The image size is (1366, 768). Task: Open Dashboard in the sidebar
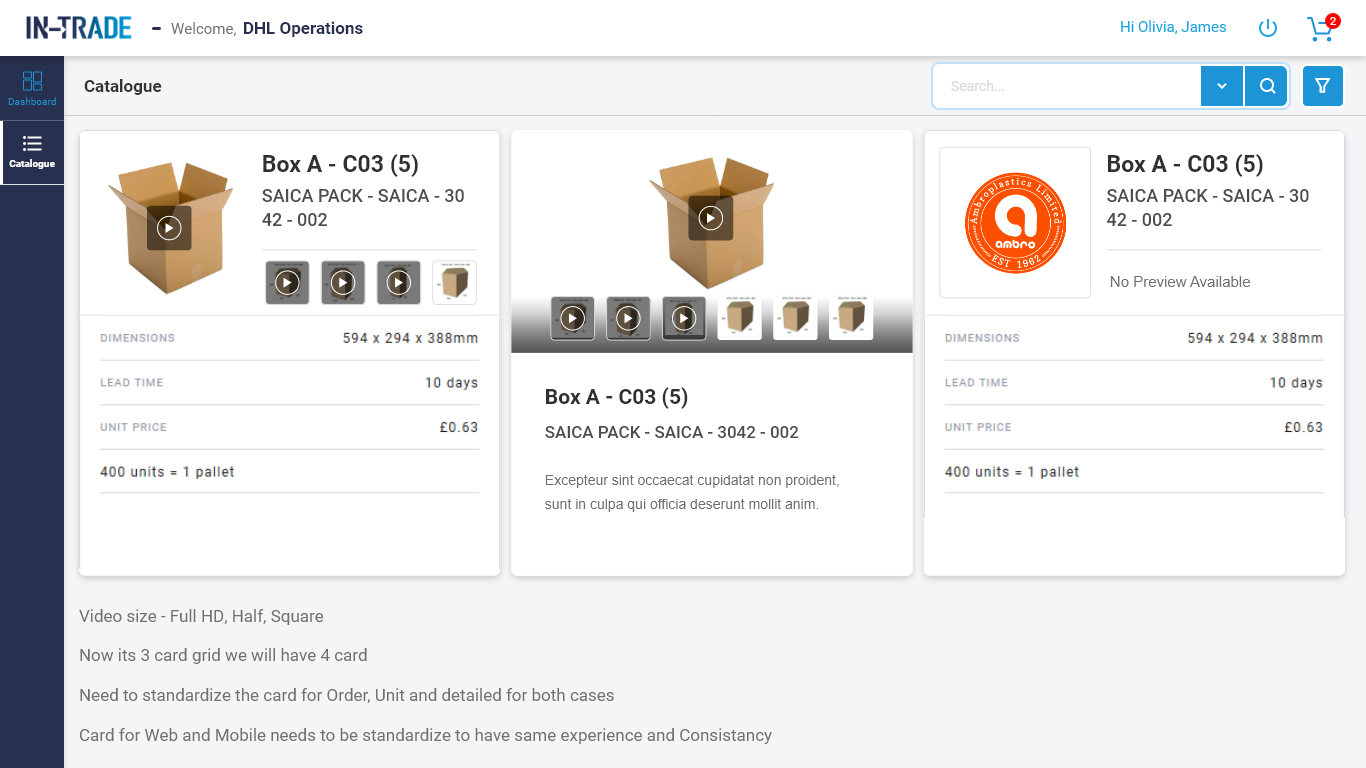pyautogui.click(x=32, y=88)
